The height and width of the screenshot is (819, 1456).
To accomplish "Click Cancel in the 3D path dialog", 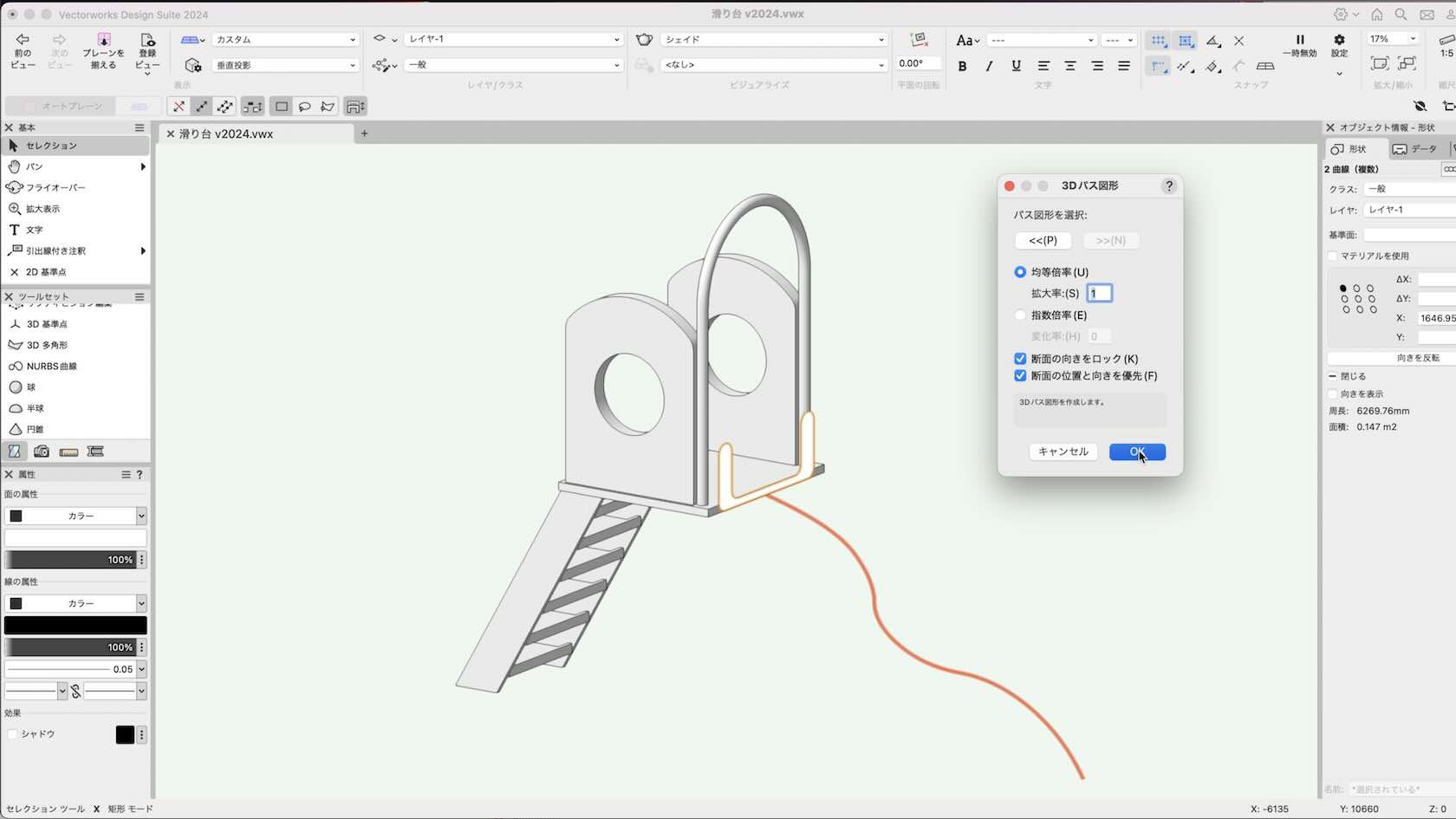I will (x=1063, y=452).
